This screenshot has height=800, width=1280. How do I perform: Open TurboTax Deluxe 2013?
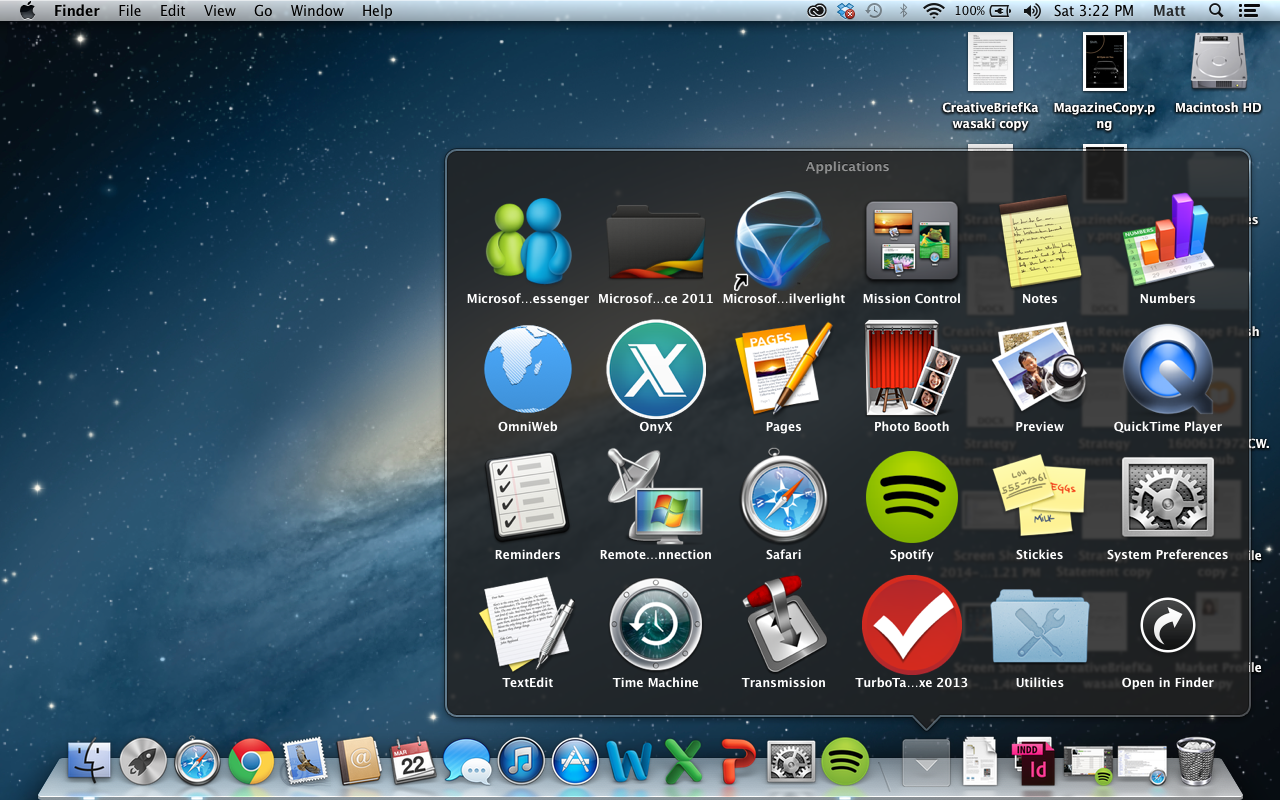tap(912, 625)
